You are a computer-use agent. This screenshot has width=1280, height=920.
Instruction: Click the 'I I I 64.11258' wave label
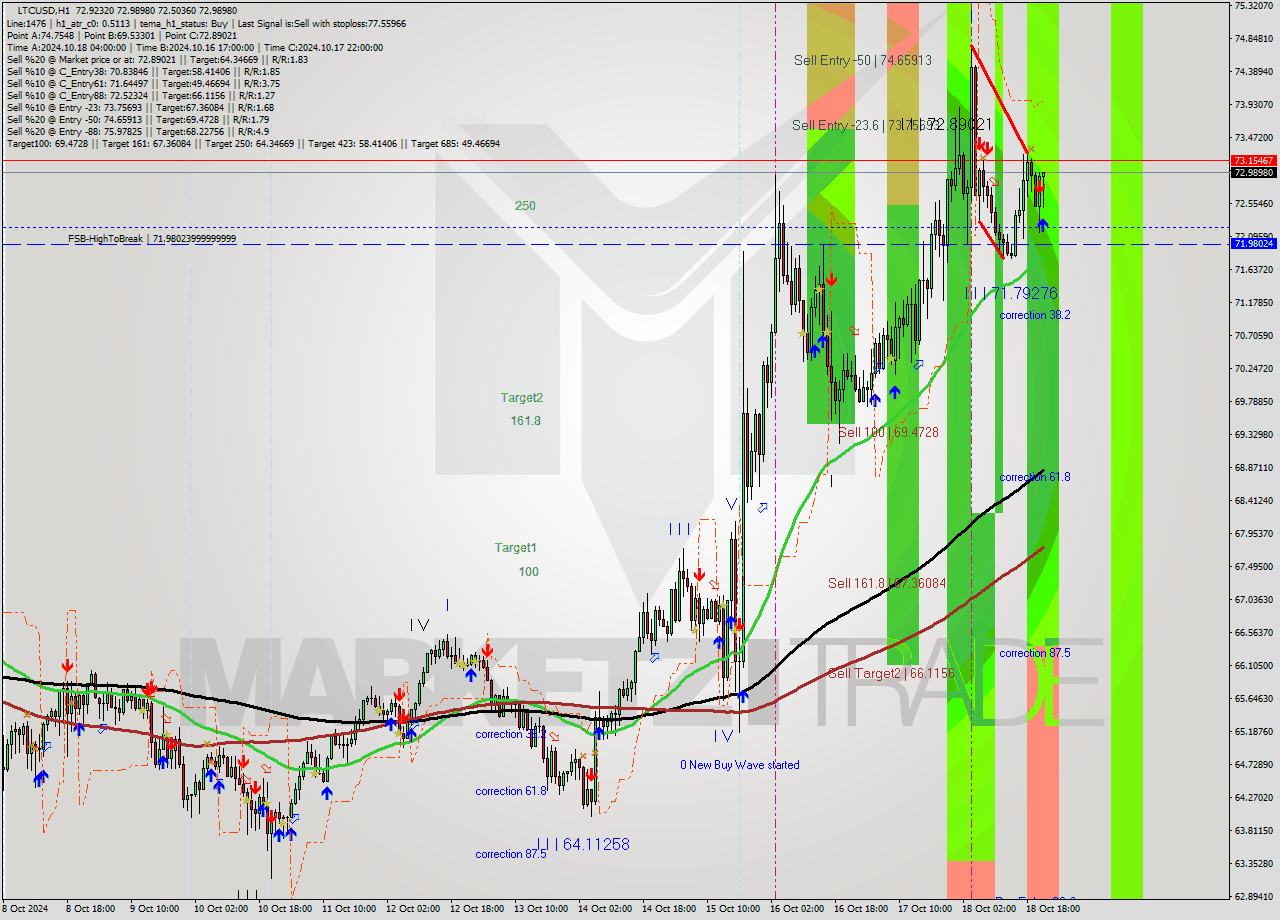pos(583,844)
